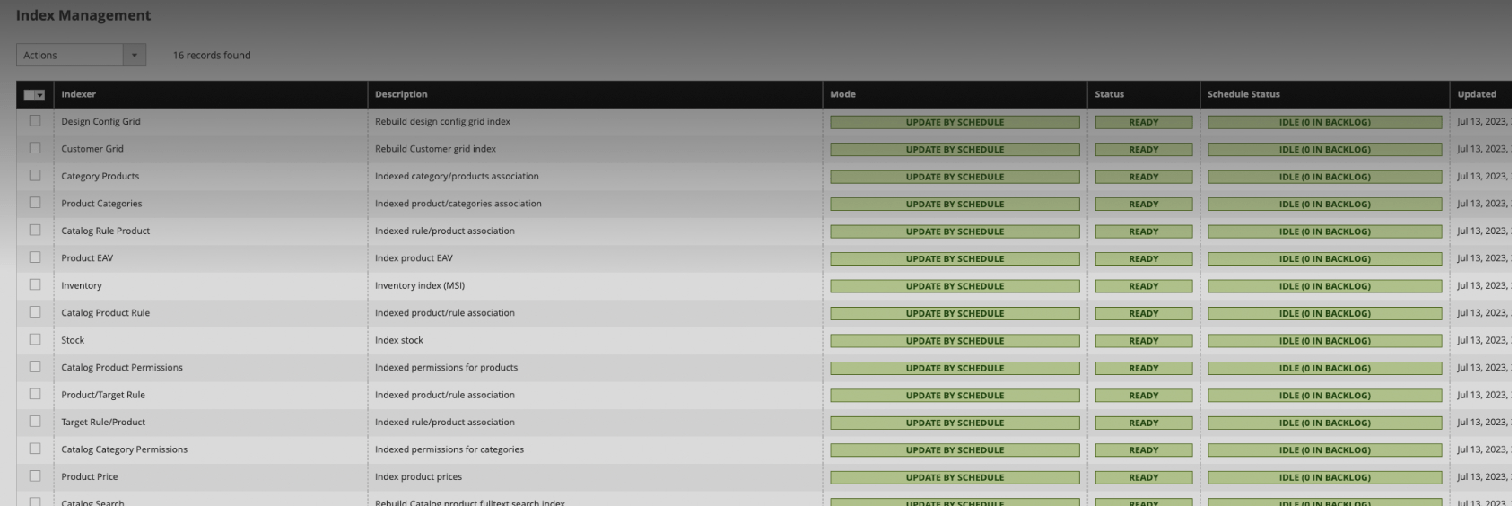Click the Updated column header
This screenshot has width=1512, height=506.
pos(1476,95)
